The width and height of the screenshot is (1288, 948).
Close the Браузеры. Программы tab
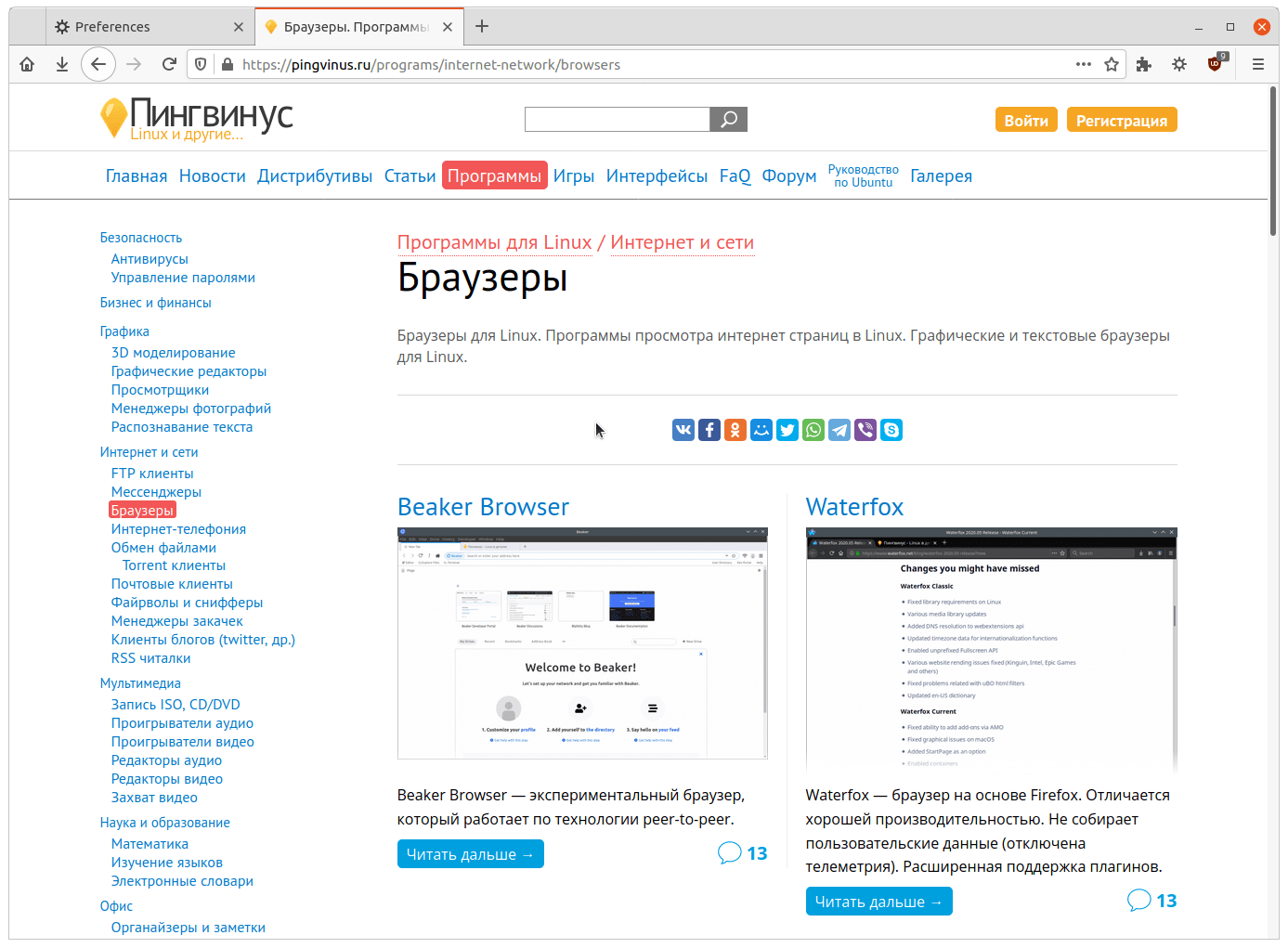[x=448, y=27]
